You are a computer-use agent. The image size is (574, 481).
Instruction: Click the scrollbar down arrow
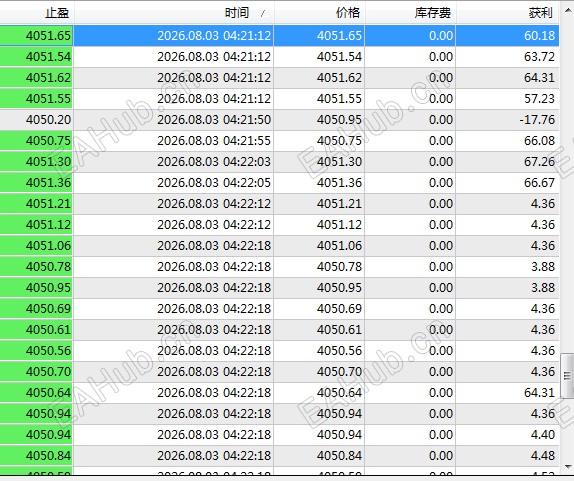567,467
